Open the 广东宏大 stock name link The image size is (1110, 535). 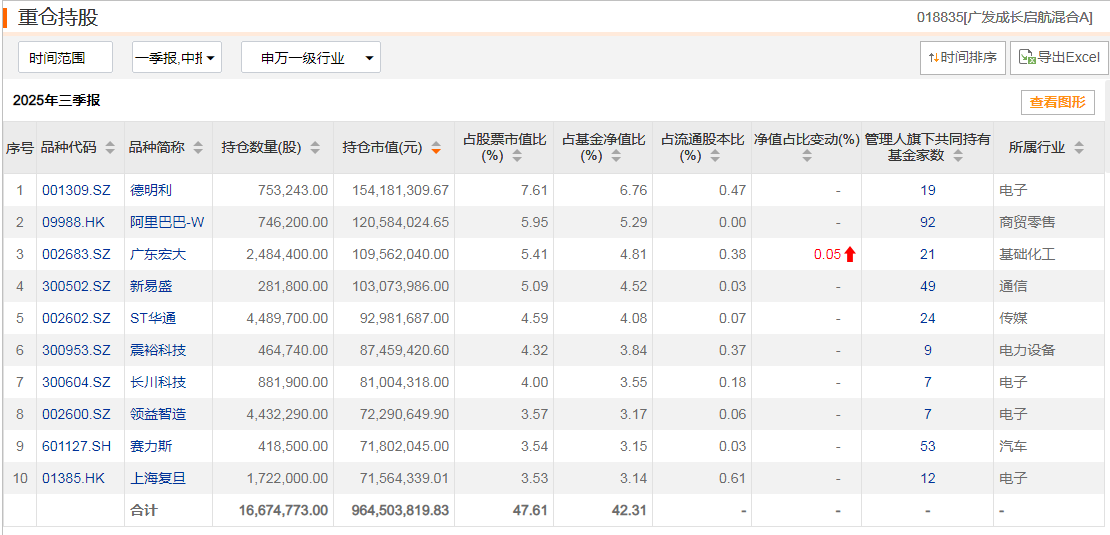(x=158, y=255)
